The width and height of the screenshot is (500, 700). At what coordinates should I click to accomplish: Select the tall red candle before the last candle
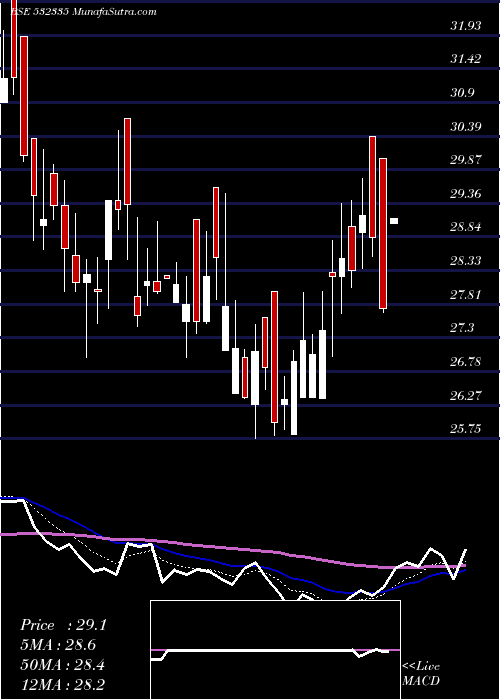[x=383, y=233]
